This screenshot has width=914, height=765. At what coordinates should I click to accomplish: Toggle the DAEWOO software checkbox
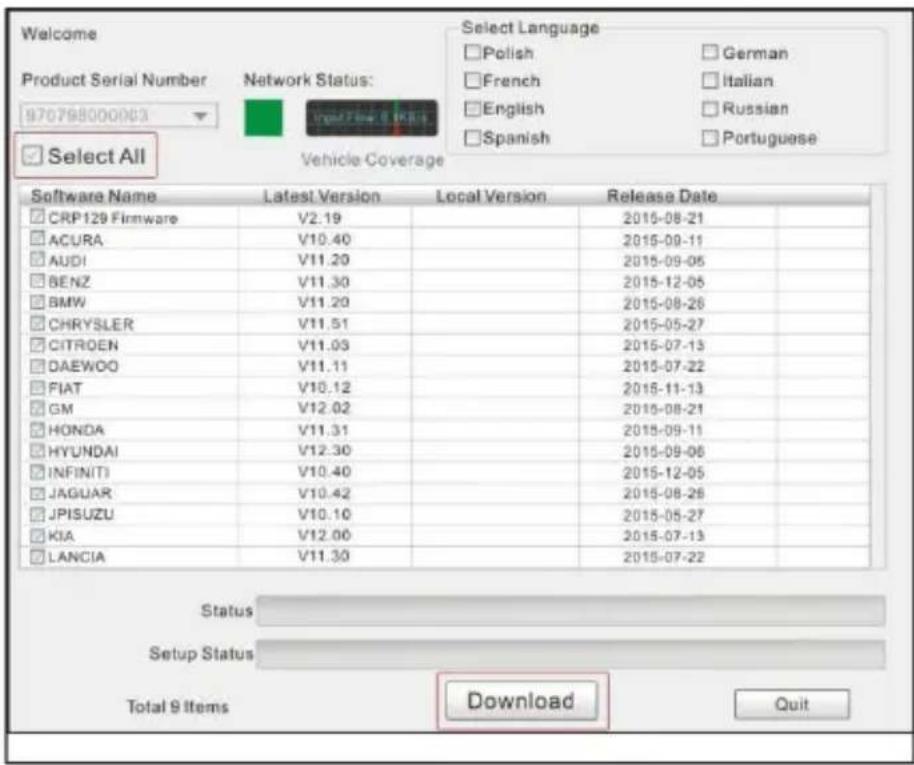tap(37, 366)
